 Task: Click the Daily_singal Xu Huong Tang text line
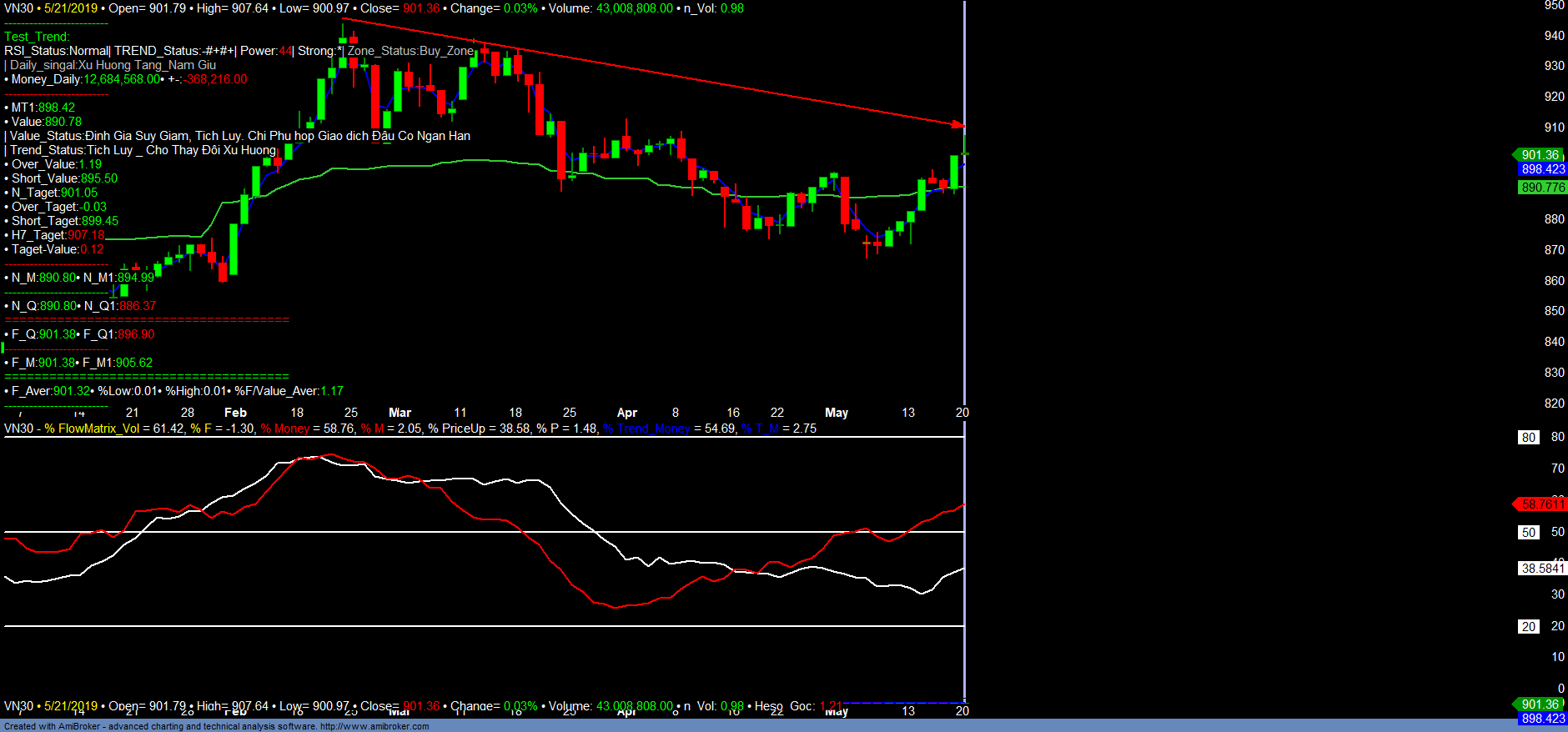pyautogui.click(x=113, y=65)
